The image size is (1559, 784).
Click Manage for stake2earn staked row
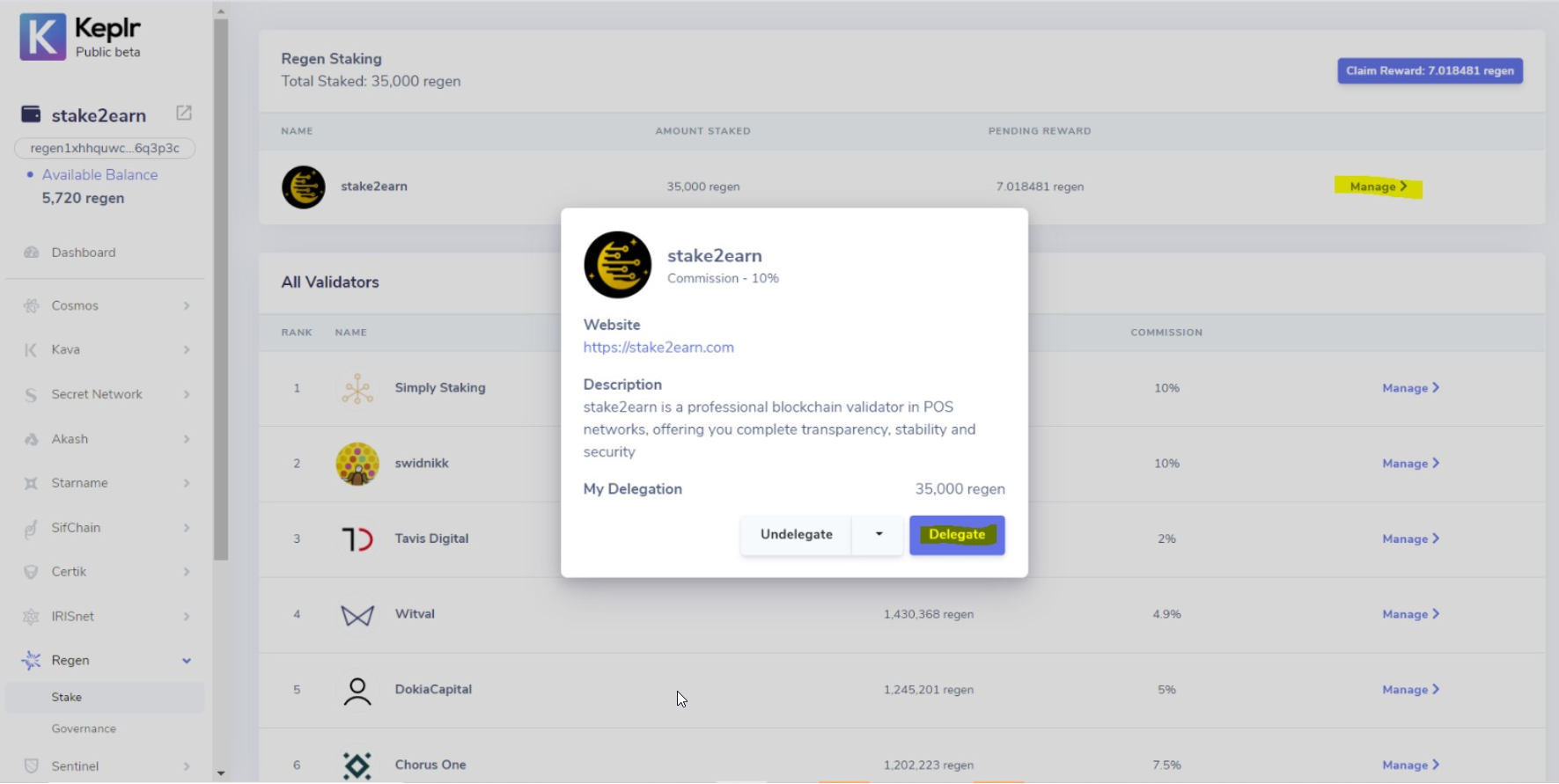1379,187
